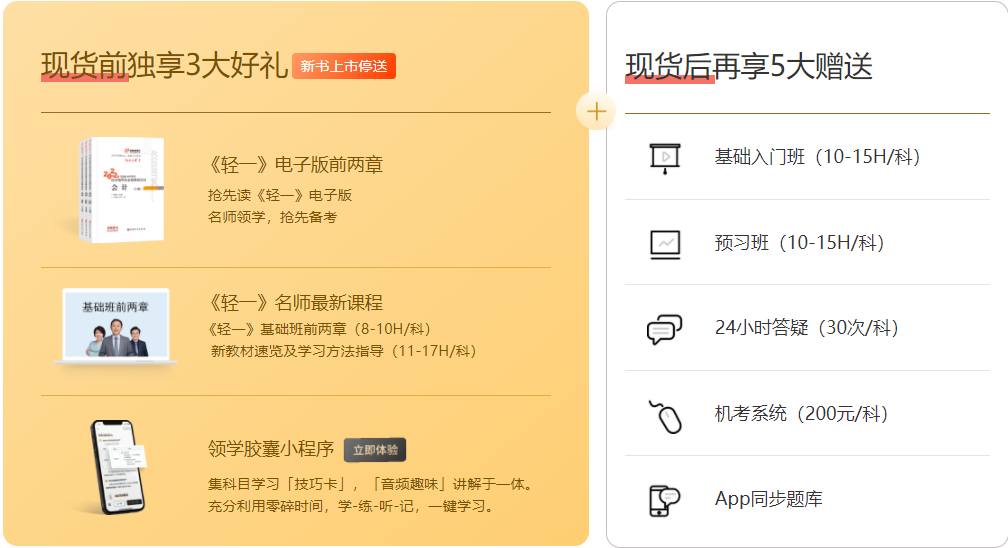Open 《轻一》名师最新课程 title
This screenshot has width=1008, height=548.
pyautogui.click(x=295, y=303)
